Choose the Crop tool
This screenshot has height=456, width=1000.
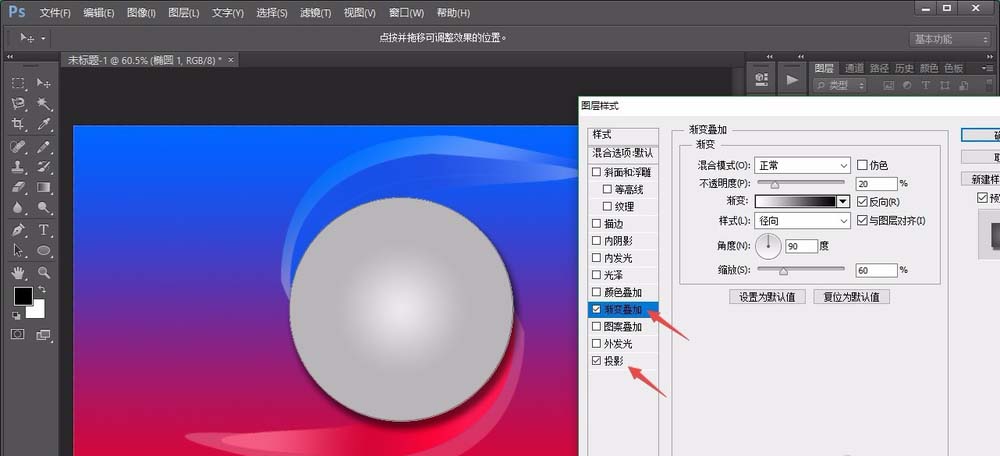[x=18, y=125]
